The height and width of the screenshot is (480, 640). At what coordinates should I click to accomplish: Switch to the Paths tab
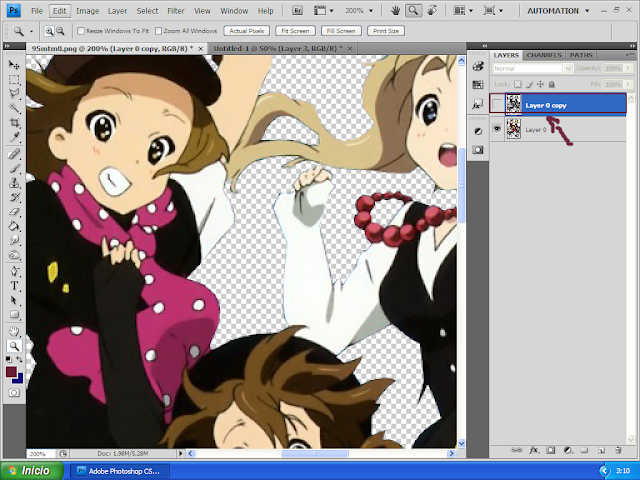coord(581,55)
